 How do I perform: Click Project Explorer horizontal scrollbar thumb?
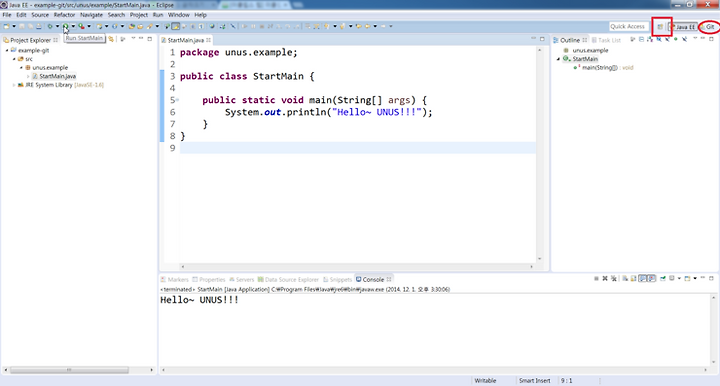coord(69,369)
